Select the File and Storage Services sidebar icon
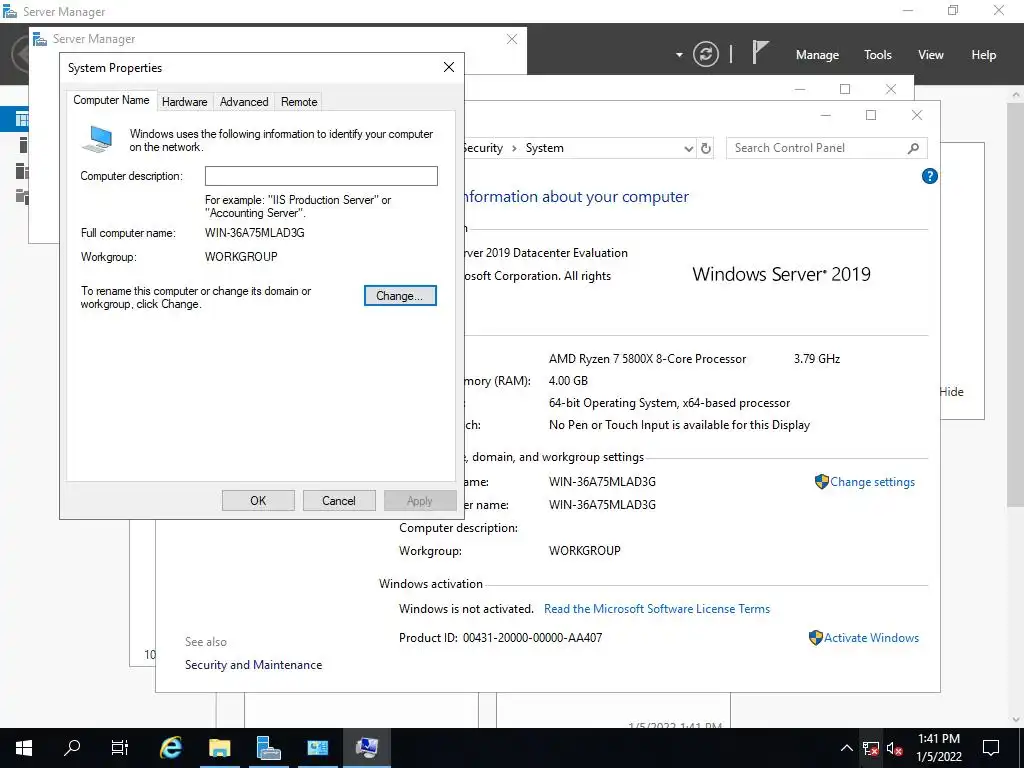The height and width of the screenshot is (768, 1024). [22, 196]
